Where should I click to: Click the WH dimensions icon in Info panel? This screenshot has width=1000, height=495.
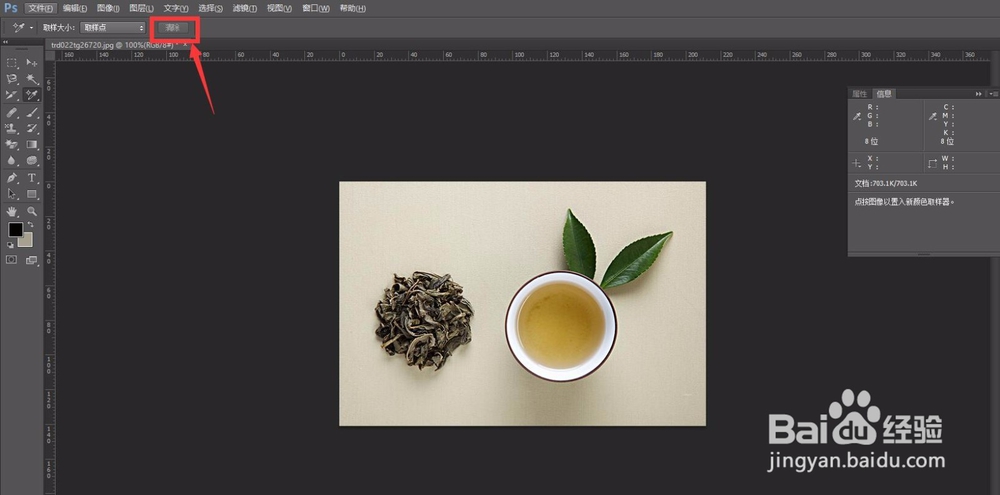(932, 163)
